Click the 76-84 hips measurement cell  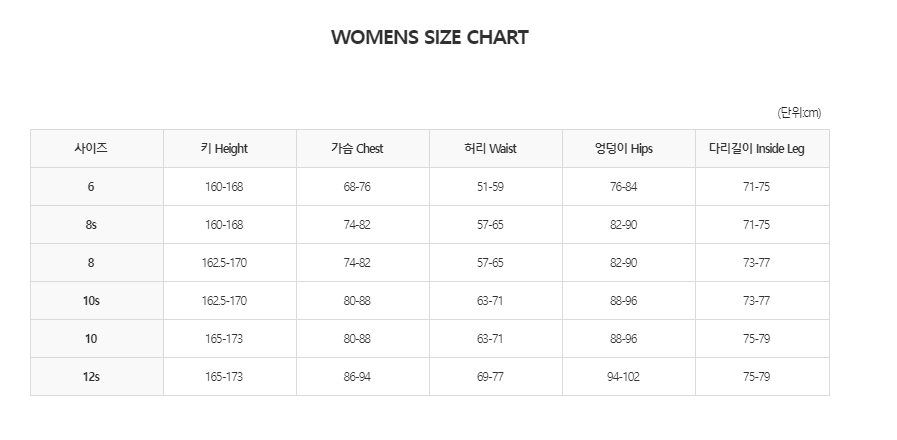click(x=623, y=187)
